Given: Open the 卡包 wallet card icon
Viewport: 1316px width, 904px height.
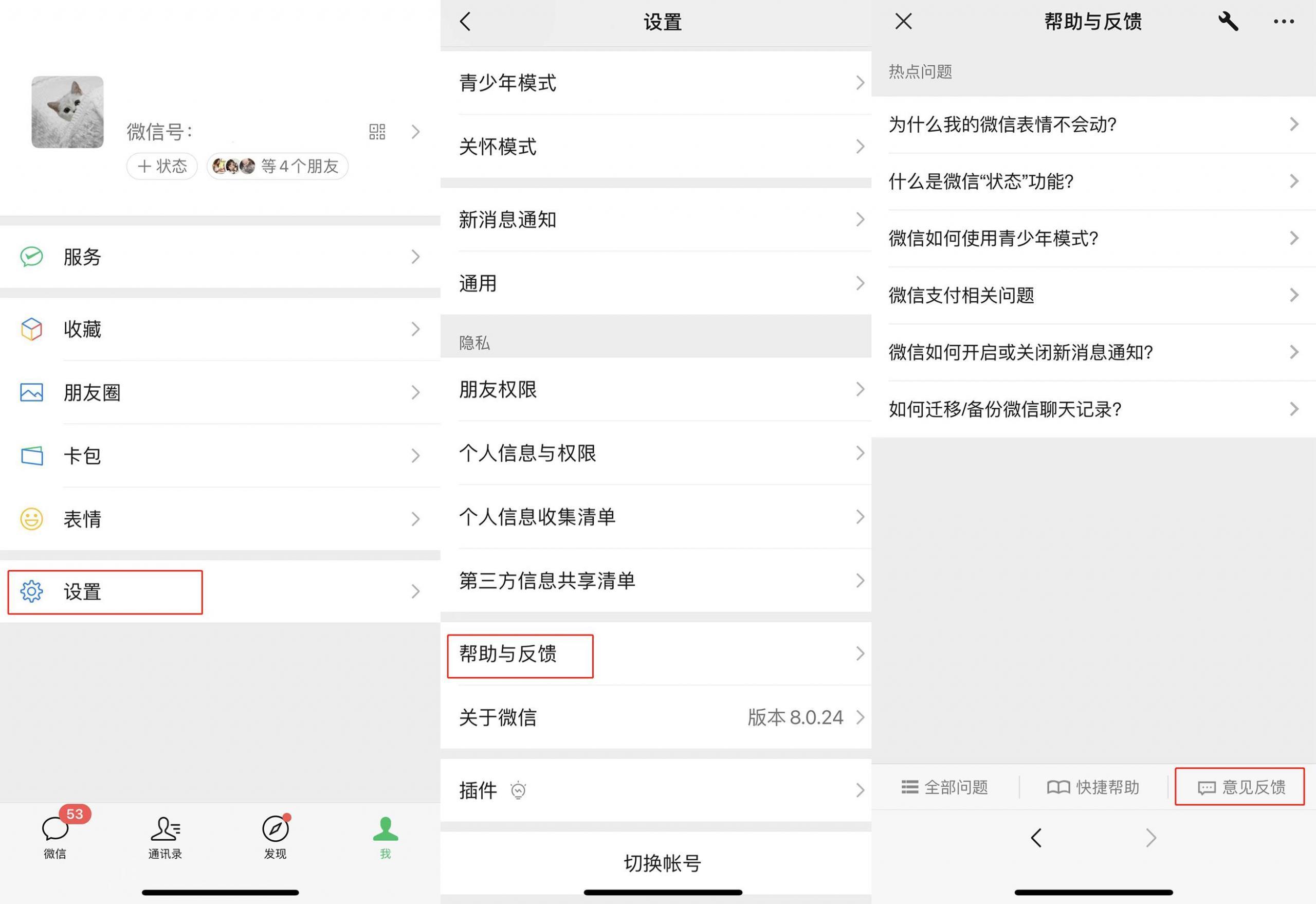Looking at the screenshot, I should (x=32, y=456).
